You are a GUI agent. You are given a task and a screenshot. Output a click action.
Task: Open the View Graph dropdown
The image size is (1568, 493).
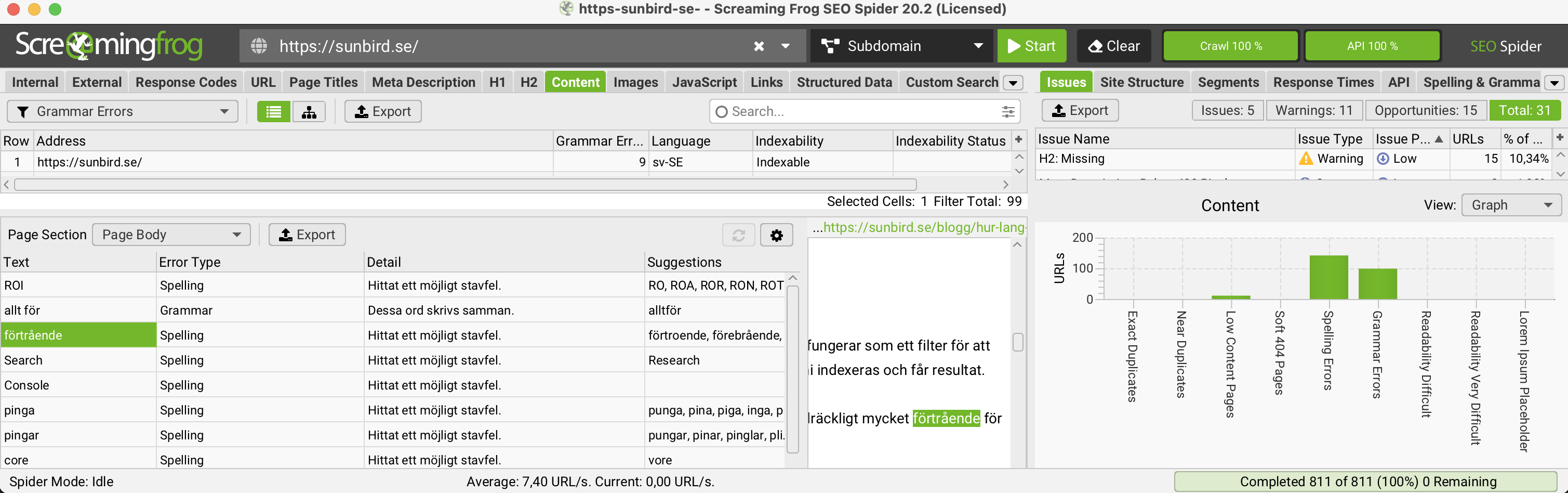1511,205
